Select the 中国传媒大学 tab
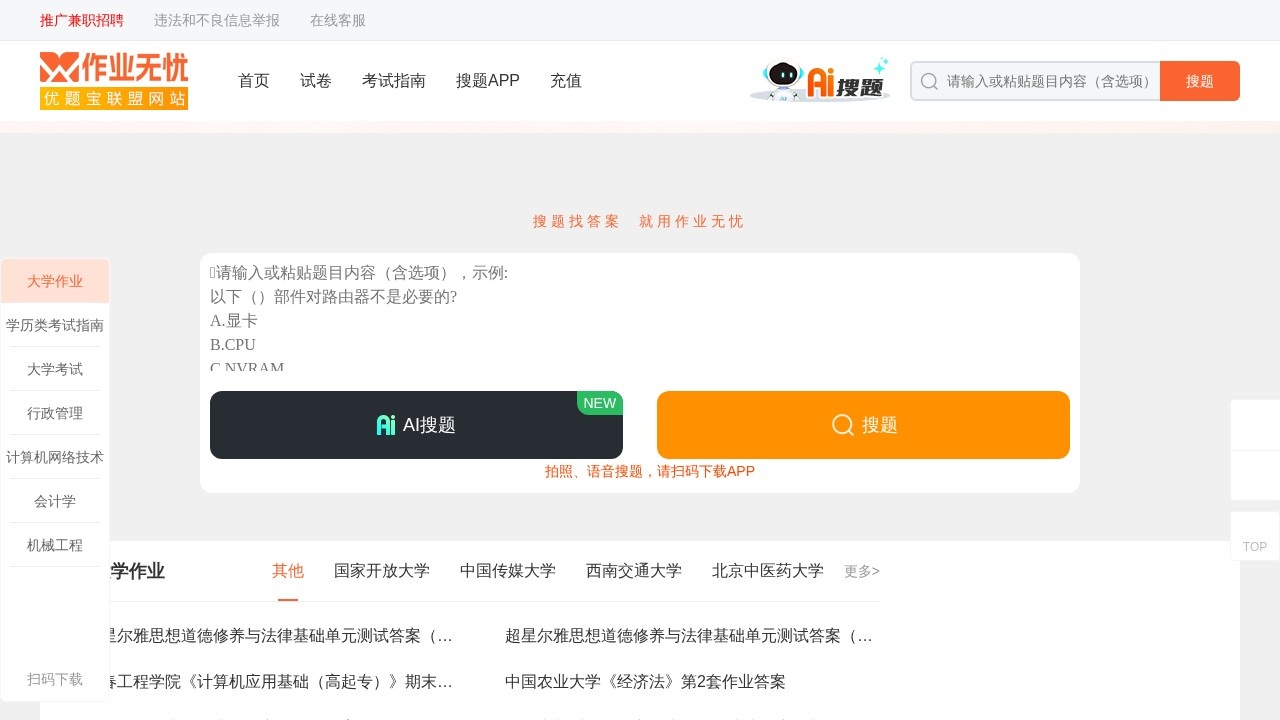This screenshot has height=720, width=1280. point(507,570)
